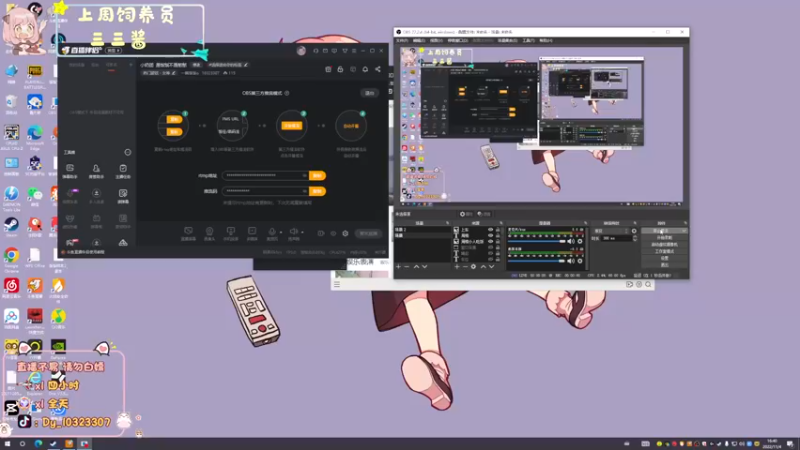
Task: Add a new scene with OBS plus button
Action: tap(398, 267)
